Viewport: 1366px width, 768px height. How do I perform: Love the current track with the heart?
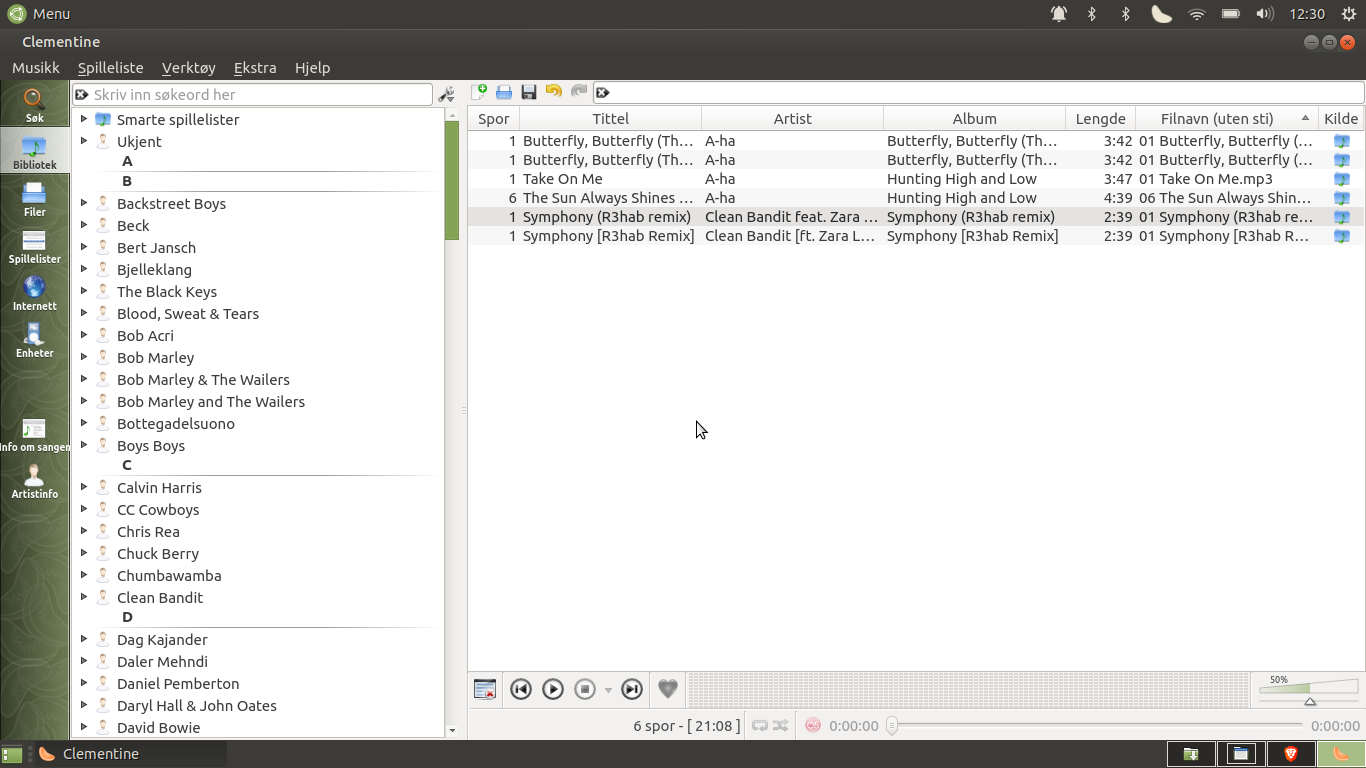(x=667, y=689)
